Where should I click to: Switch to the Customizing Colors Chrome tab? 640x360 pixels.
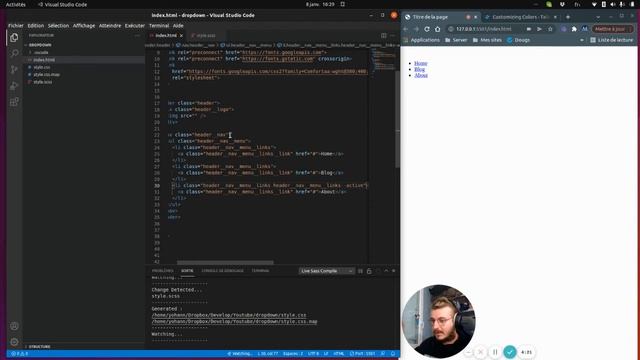[x=520, y=17]
